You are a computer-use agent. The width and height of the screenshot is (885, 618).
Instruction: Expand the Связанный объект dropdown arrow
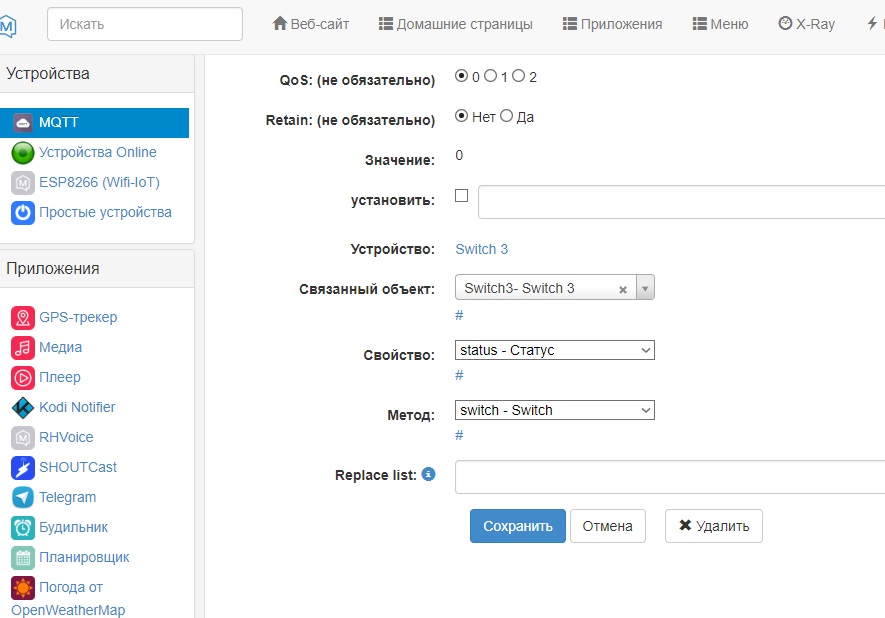pos(645,288)
